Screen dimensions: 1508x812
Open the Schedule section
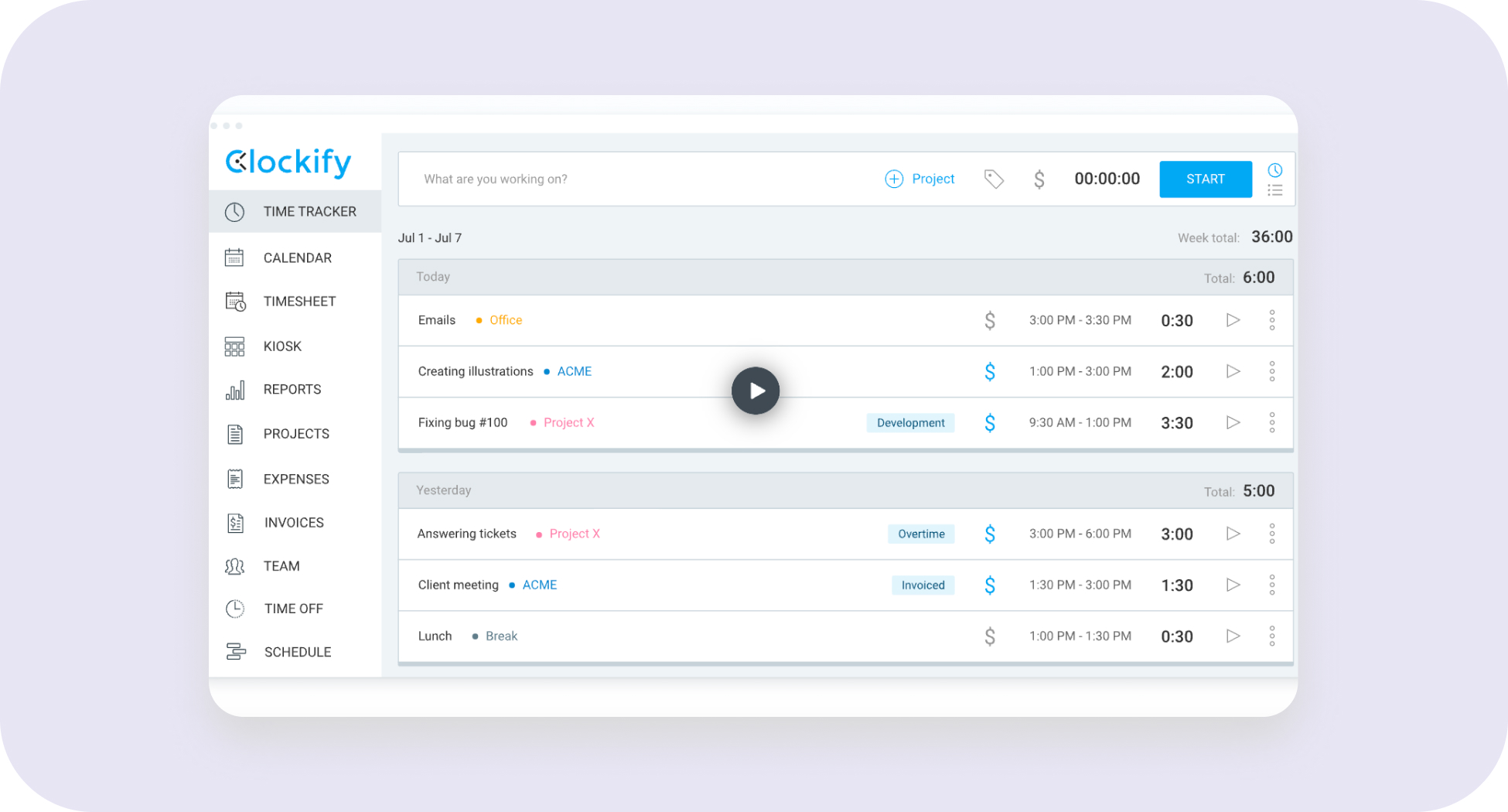pyautogui.click(x=235, y=652)
